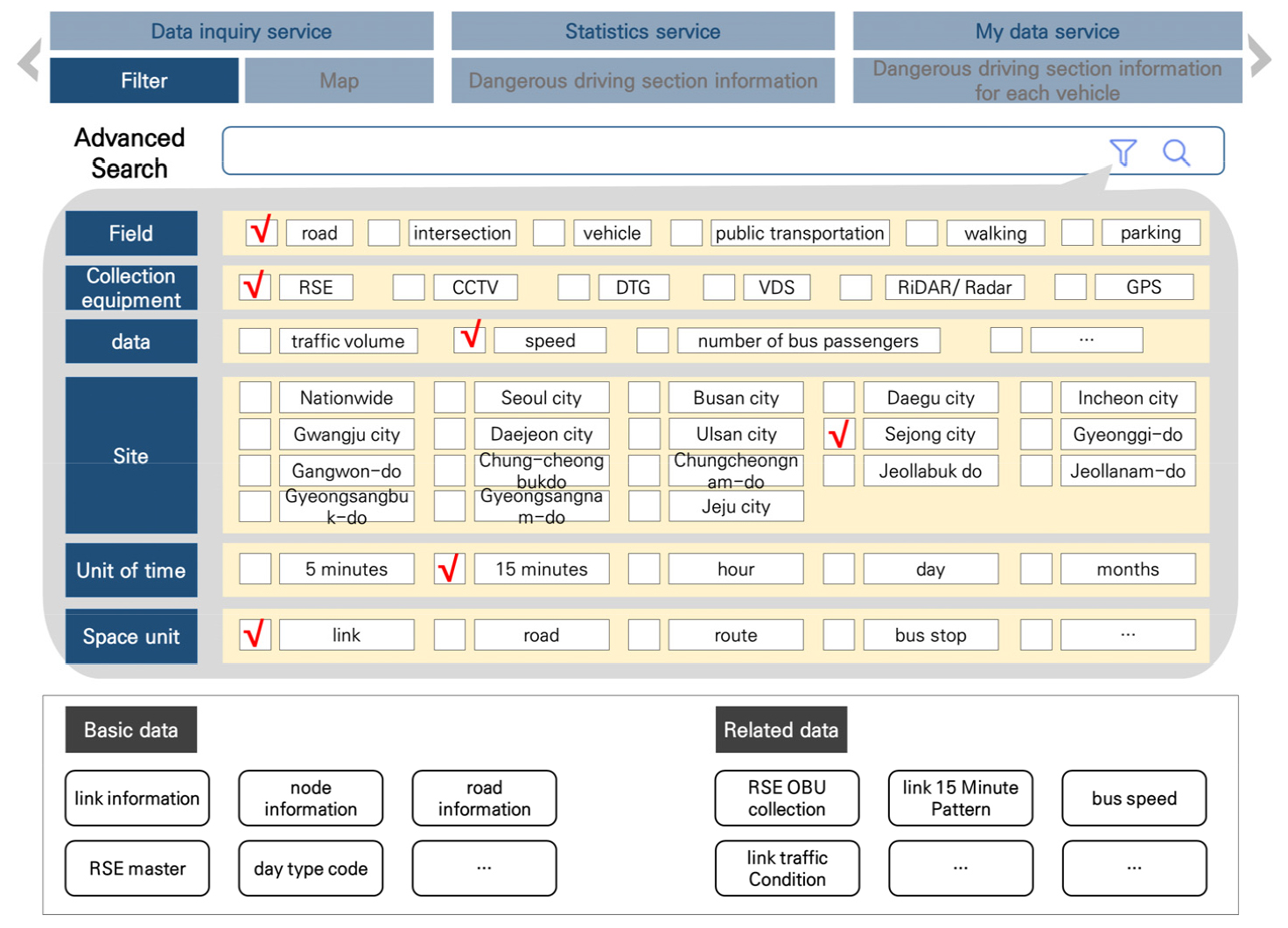Check the Nationwide site checkbox

coord(255,397)
